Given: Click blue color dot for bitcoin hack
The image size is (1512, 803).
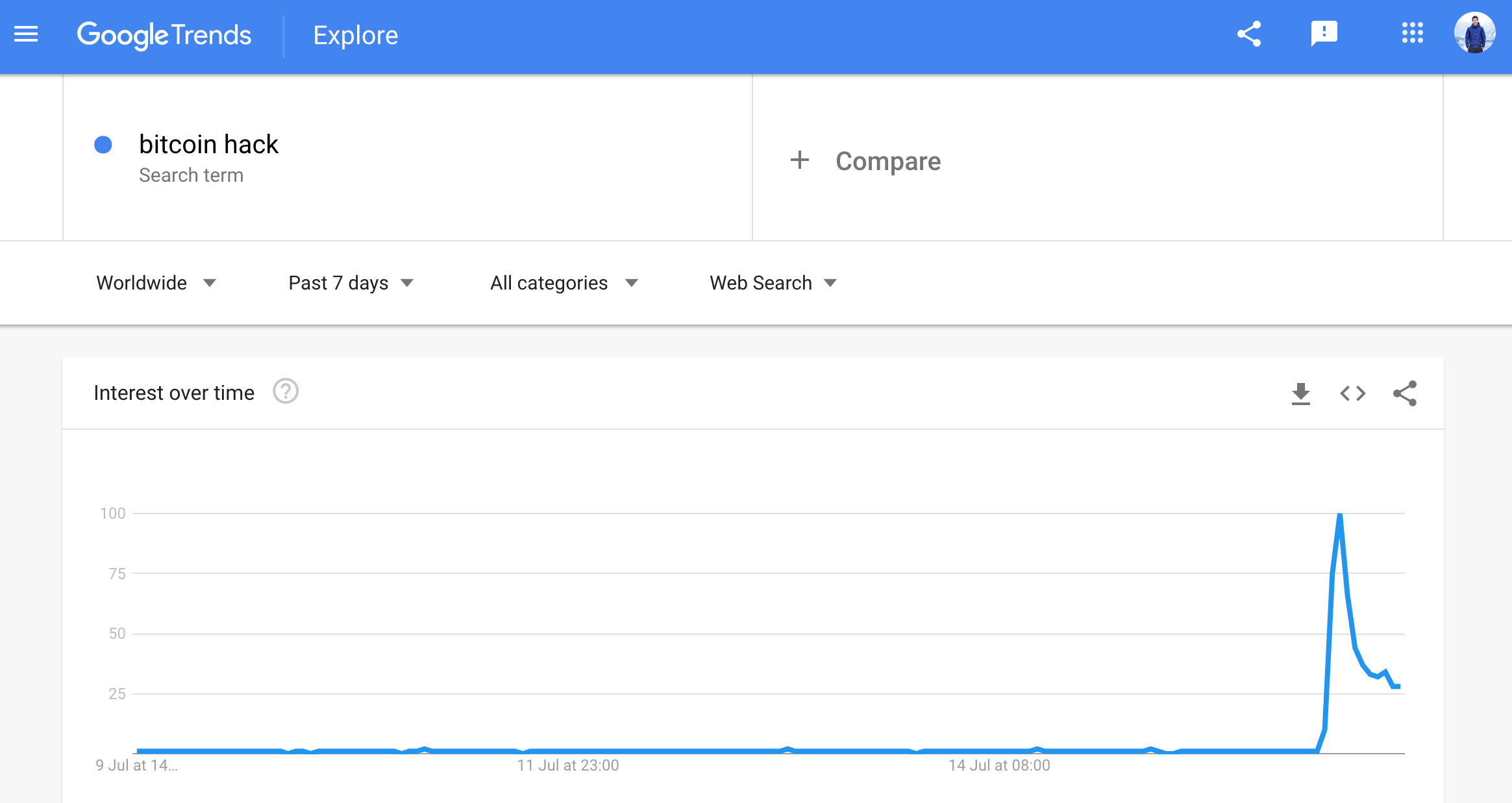Looking at the screenshot, I should pos(103,145).
